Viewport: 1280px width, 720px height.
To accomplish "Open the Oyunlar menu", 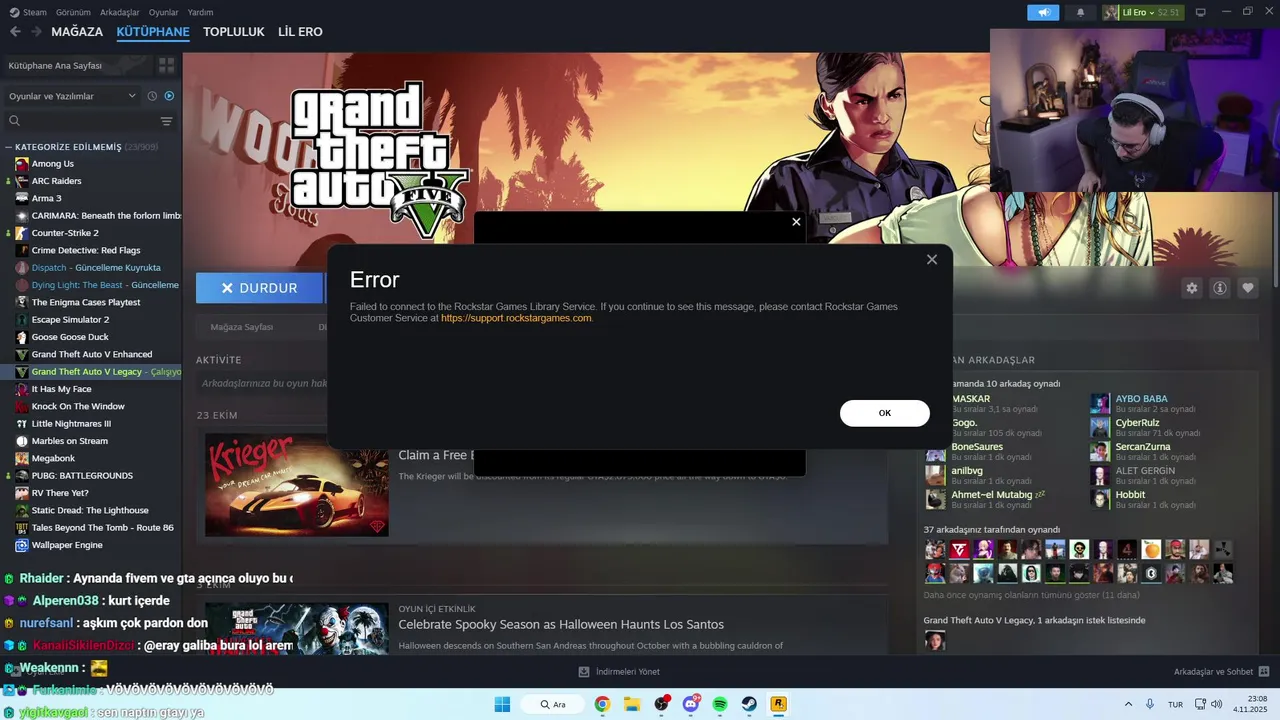I will pyautogui.click(x=164, y=12).
